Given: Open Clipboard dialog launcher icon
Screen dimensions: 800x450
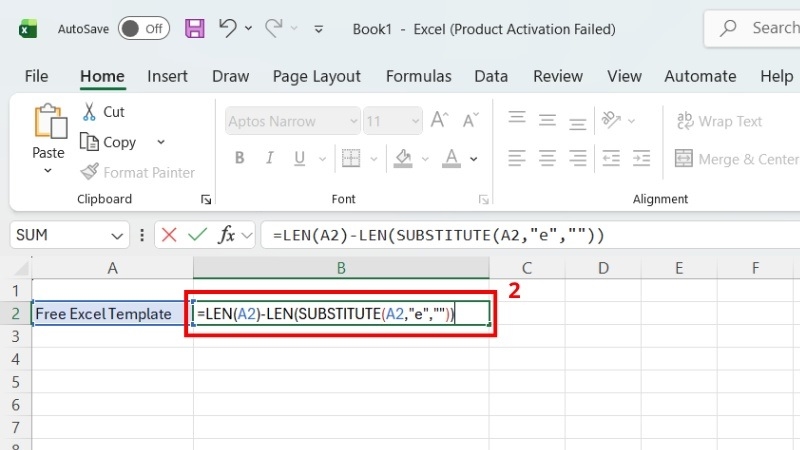Looking at the screenshot, I should 206,199.
